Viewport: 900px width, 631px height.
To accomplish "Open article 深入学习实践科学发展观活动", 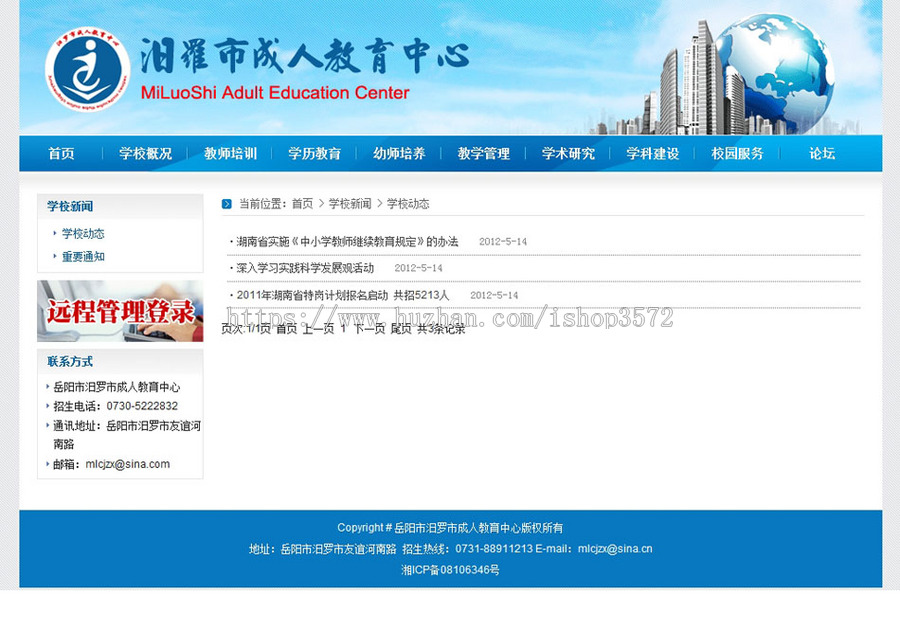I will tap(305, 268).
